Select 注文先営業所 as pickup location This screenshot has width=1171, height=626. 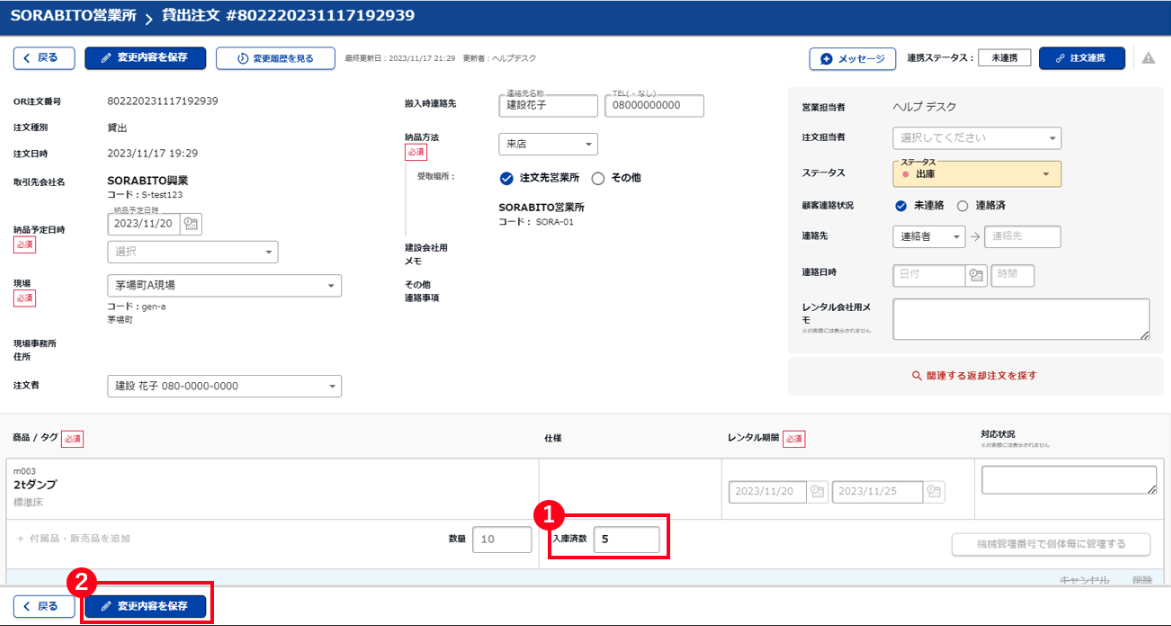[x=506, y=178]
